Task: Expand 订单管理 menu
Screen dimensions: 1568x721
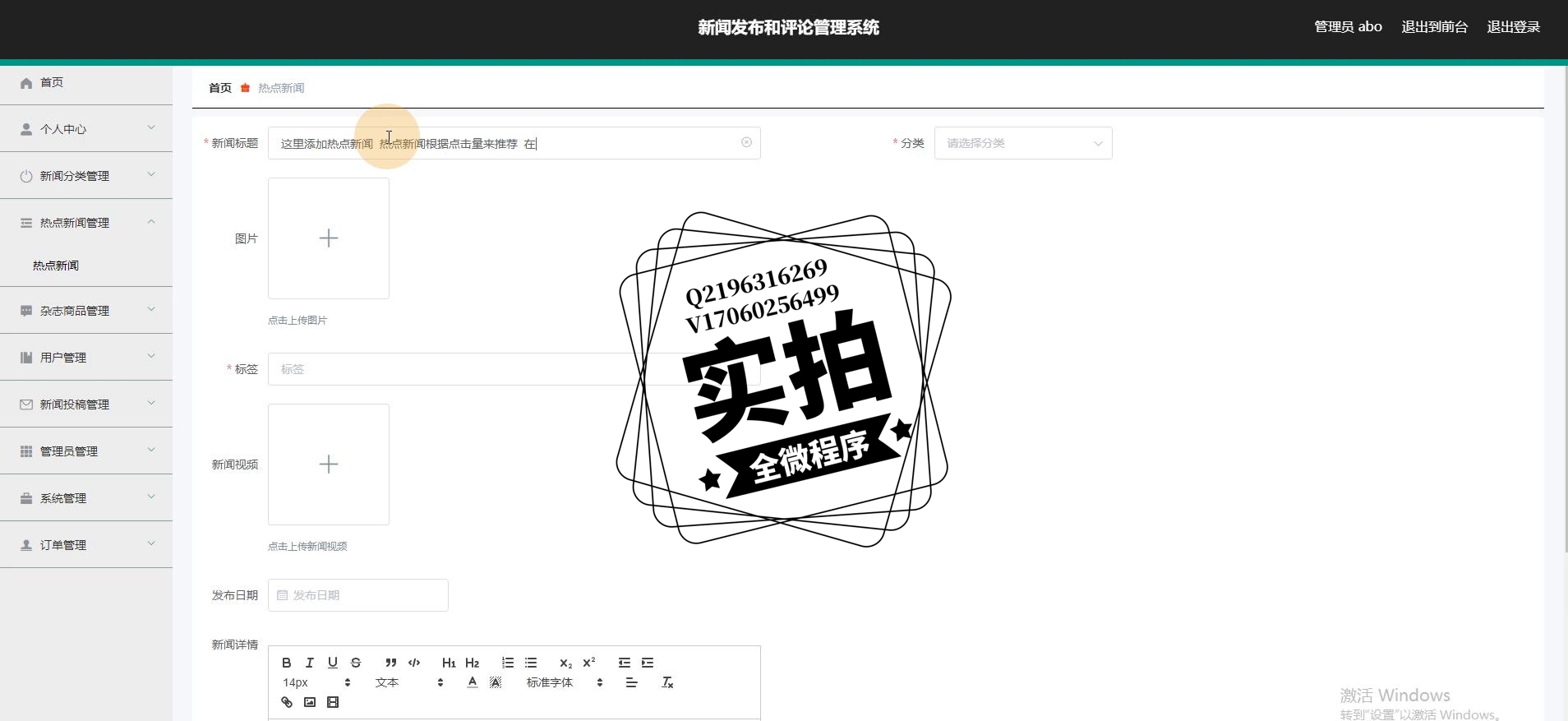Action: pos(86,545)
